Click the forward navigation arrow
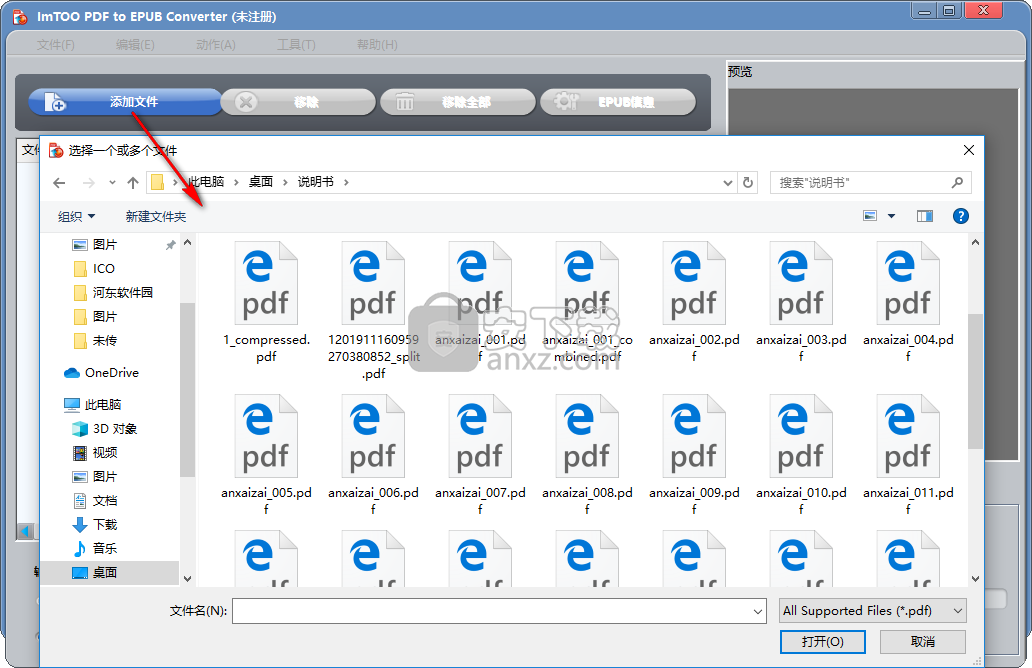 pos(89,182)
